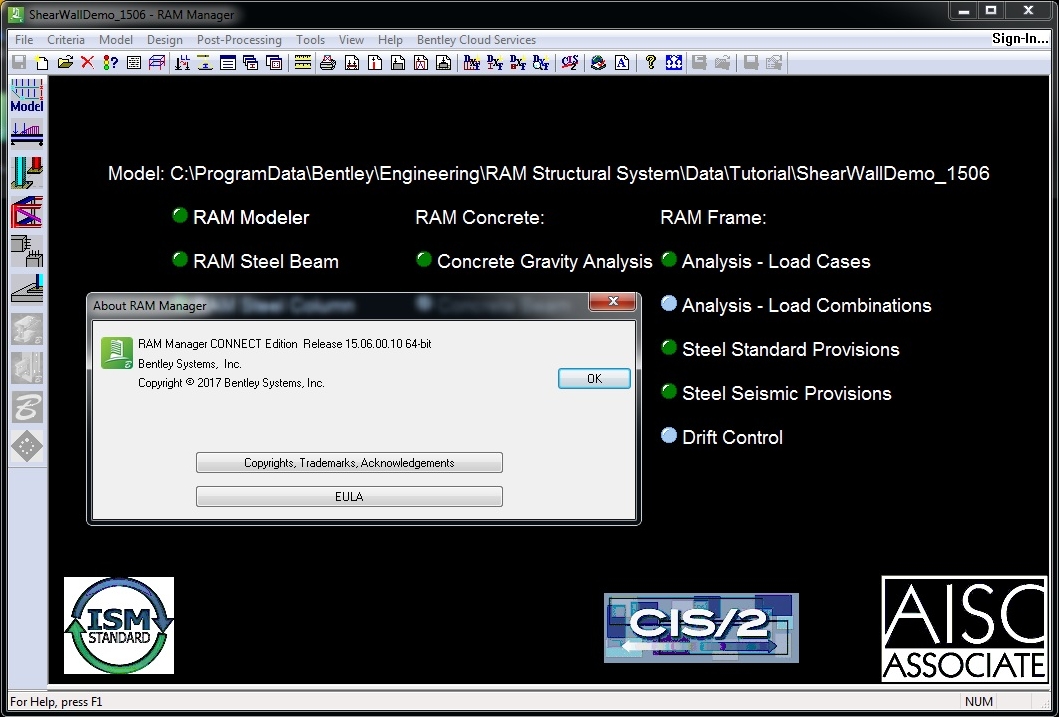
Task: Close the About RAM Manager dialog
Action: [613, 302]
